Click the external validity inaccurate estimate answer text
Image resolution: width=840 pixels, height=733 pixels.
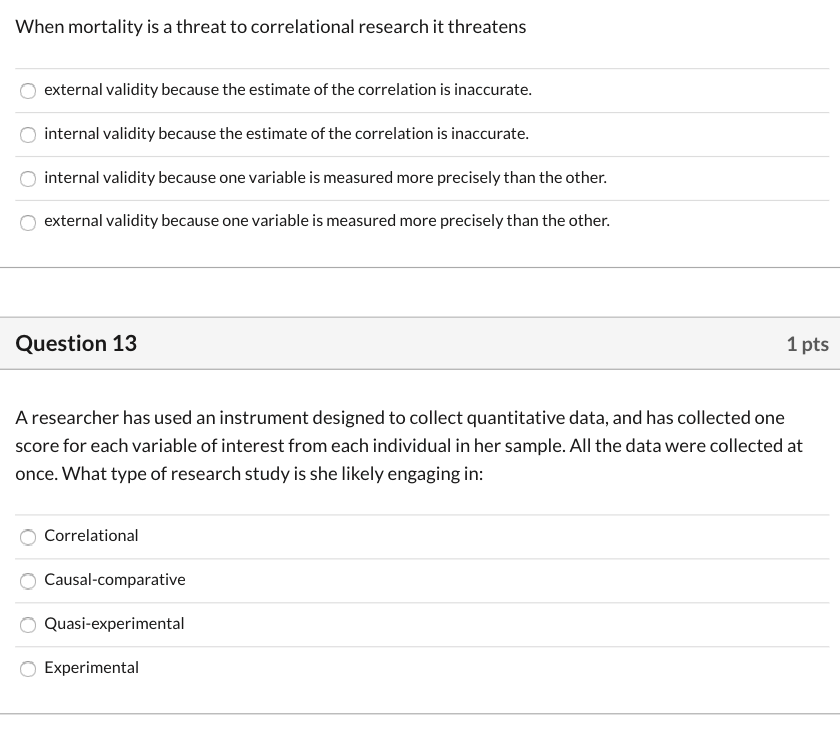287,89
